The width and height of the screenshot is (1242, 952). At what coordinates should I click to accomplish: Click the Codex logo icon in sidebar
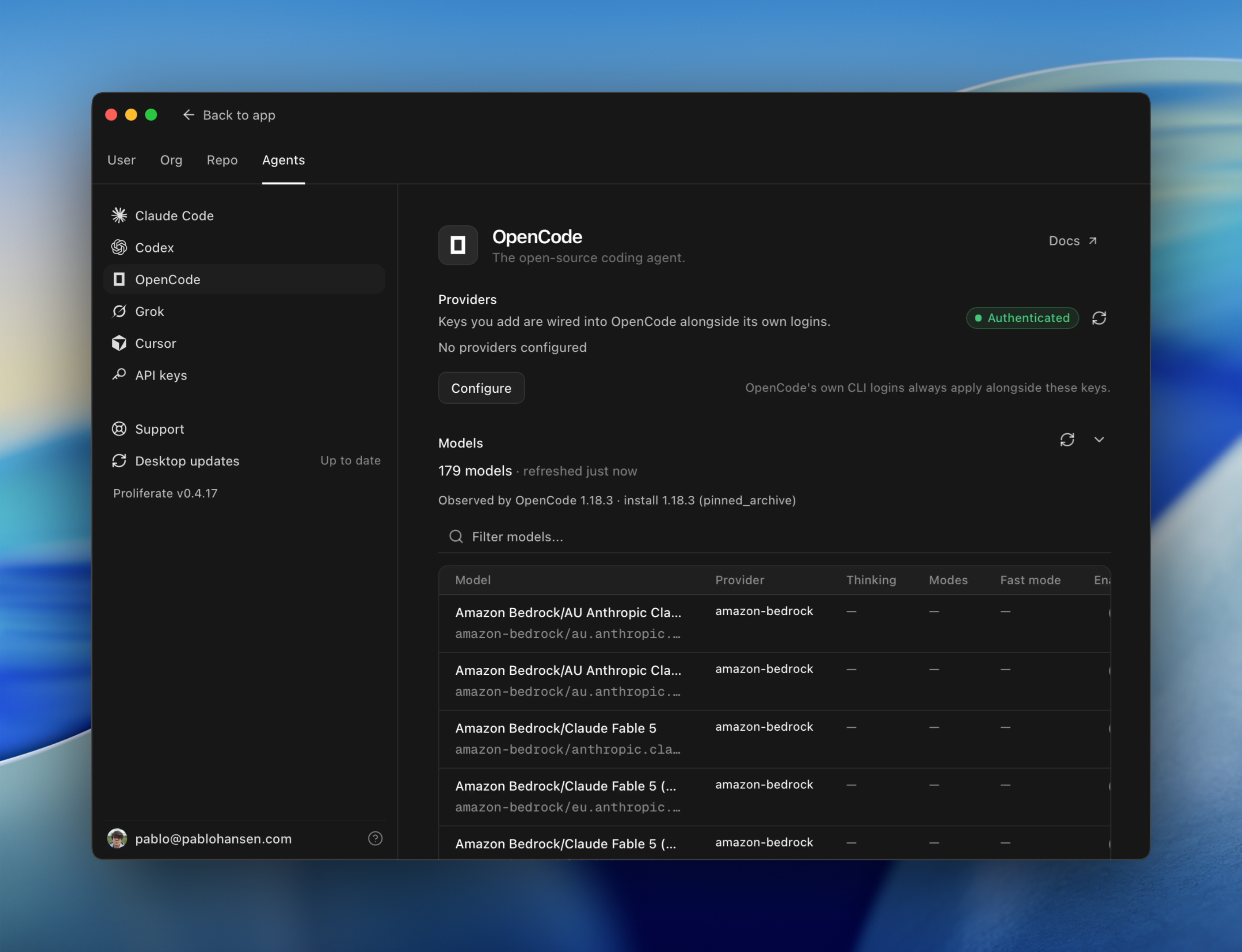[119, 247]
